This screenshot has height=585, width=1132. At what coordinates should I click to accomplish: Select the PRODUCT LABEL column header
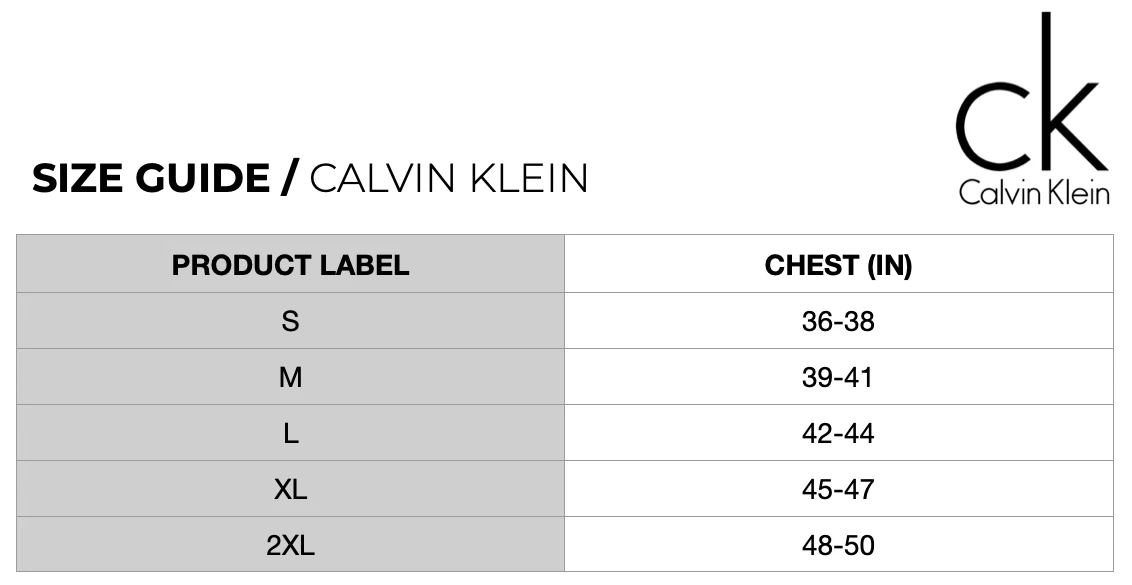(290, 265)
